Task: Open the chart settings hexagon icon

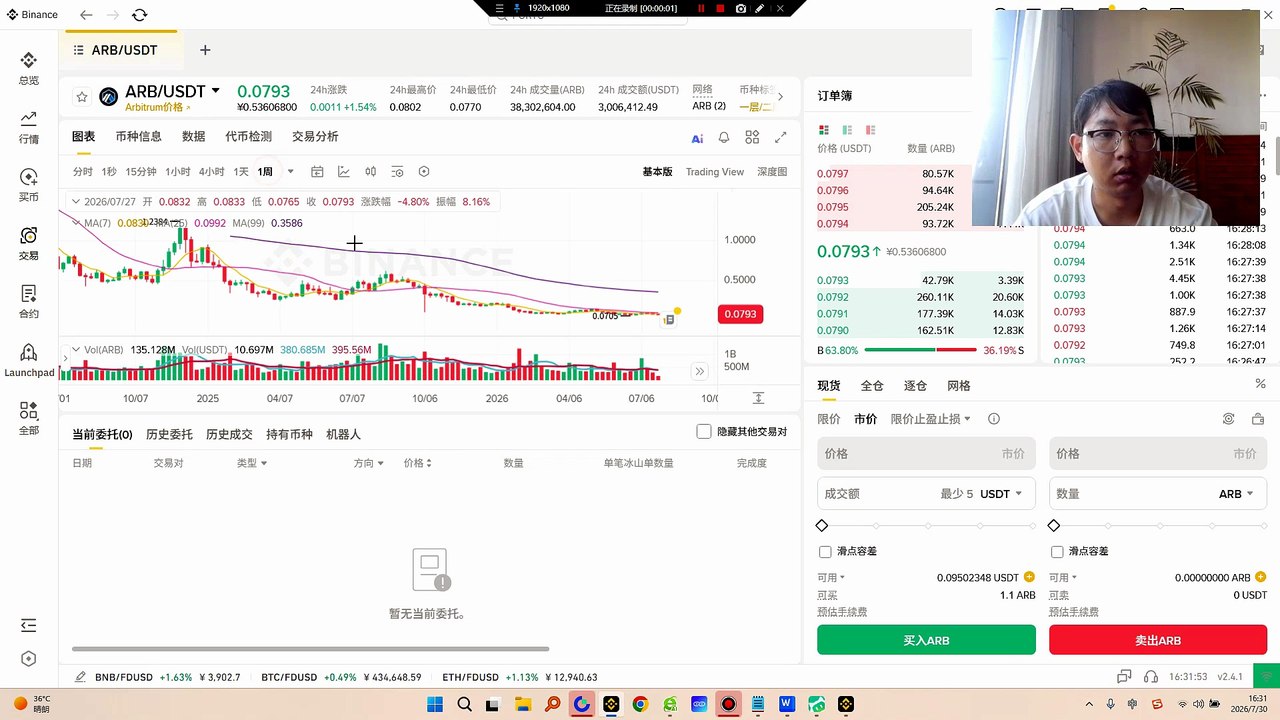Action: click(424, 172)
